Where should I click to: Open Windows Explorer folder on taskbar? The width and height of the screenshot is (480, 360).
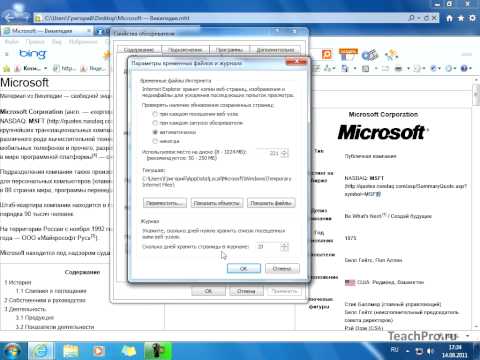(x=71, y=351)
